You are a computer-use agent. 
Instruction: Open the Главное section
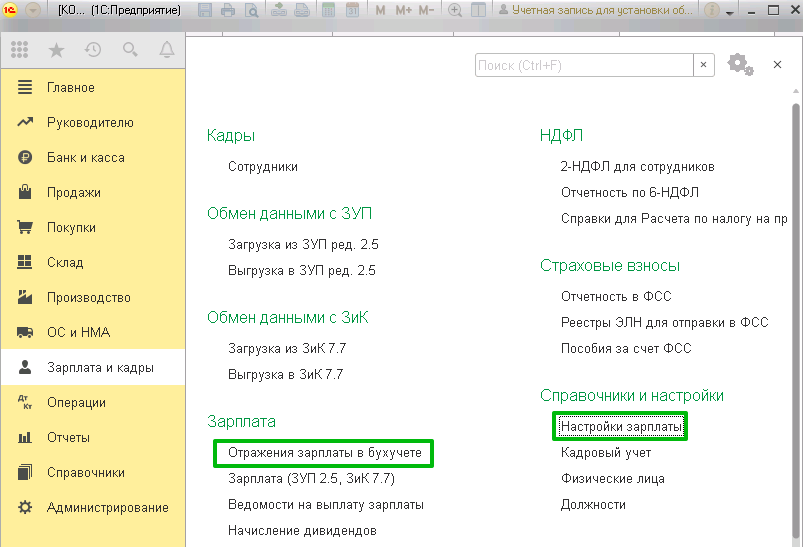click(93, 88)
